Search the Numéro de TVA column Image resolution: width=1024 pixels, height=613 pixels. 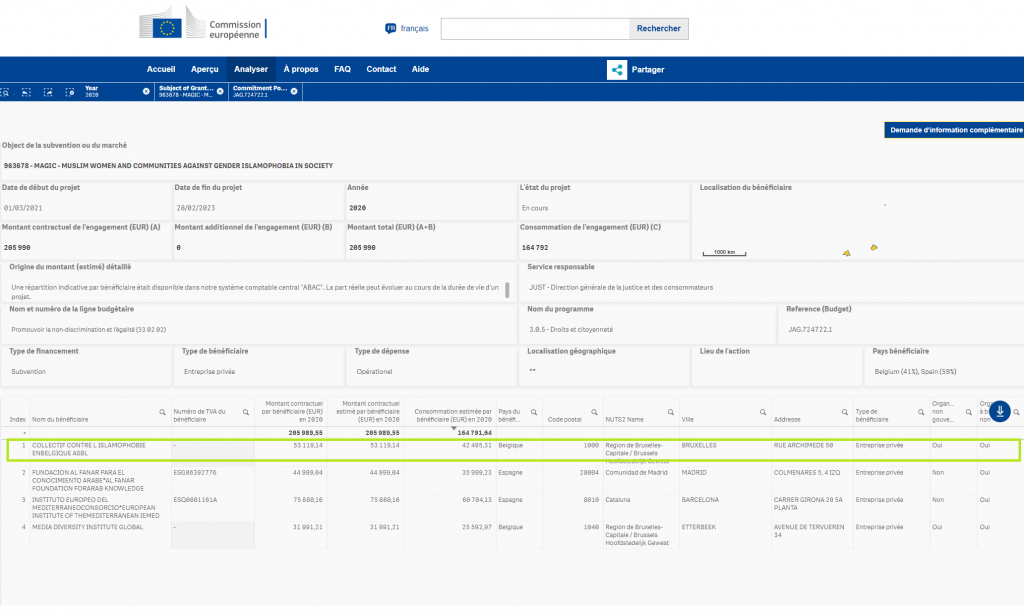pyautogui.click(x=246, y=413)
